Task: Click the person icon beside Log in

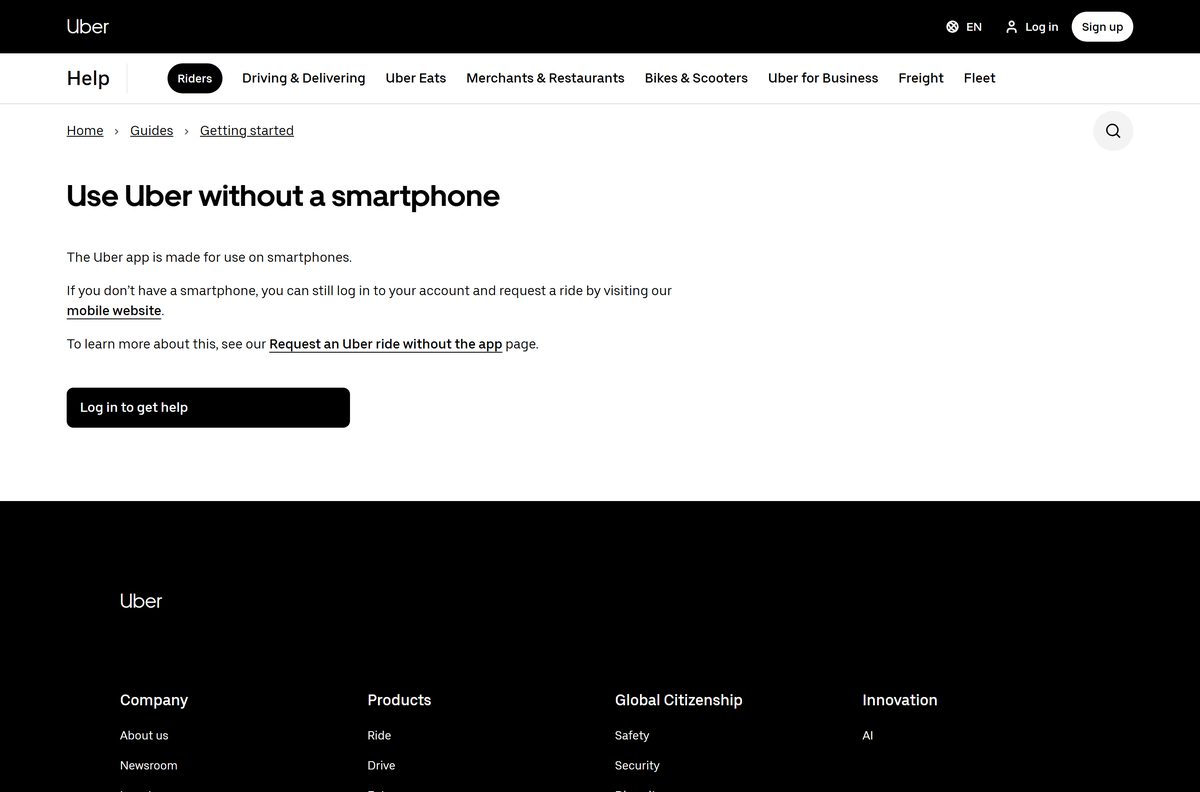Action: 1011,27
